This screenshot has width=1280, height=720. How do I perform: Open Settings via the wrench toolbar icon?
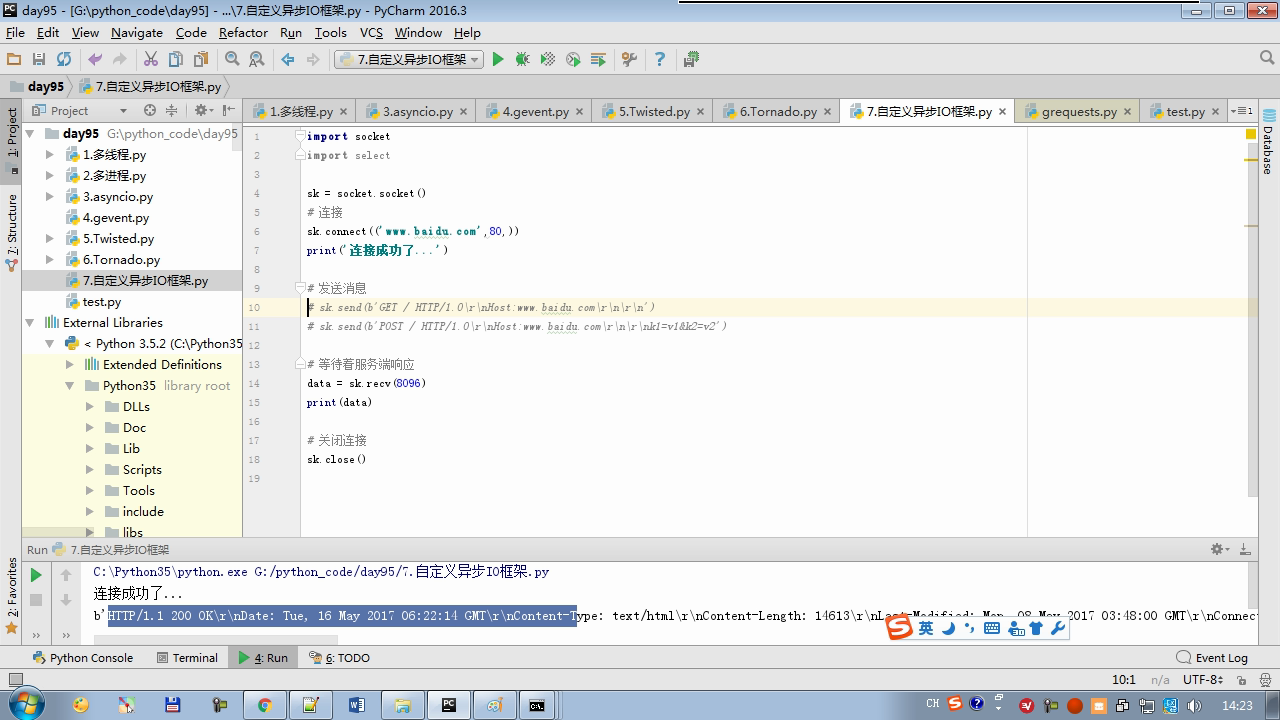click(629, 60)
